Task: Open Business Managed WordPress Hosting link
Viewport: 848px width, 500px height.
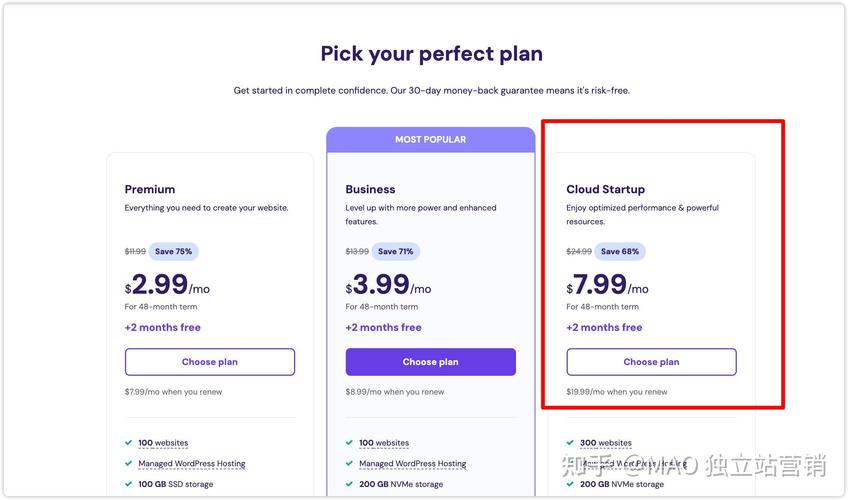Action: pos(412,464)
